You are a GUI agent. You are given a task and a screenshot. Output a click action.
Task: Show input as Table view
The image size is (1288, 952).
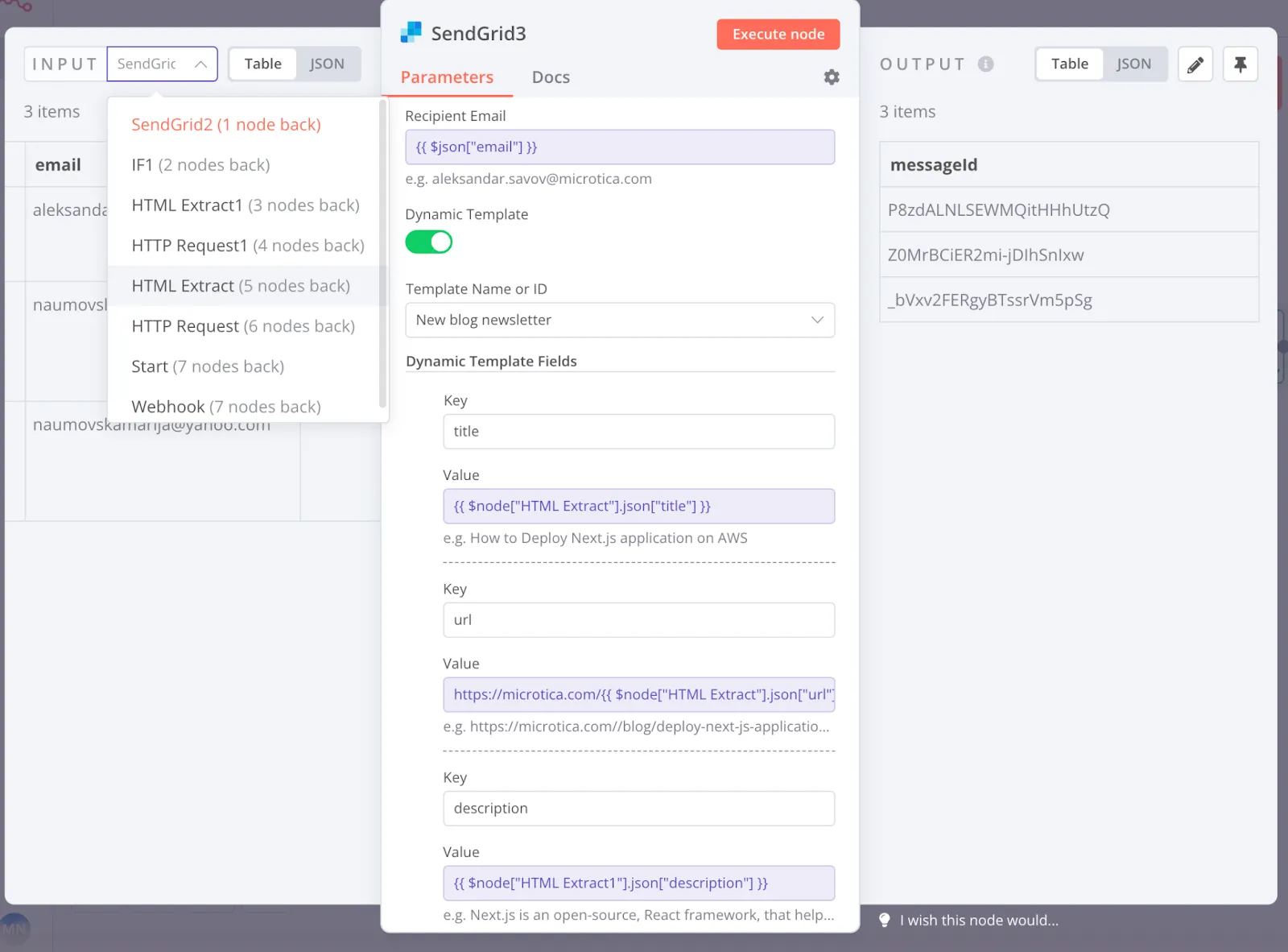[263, 64]
